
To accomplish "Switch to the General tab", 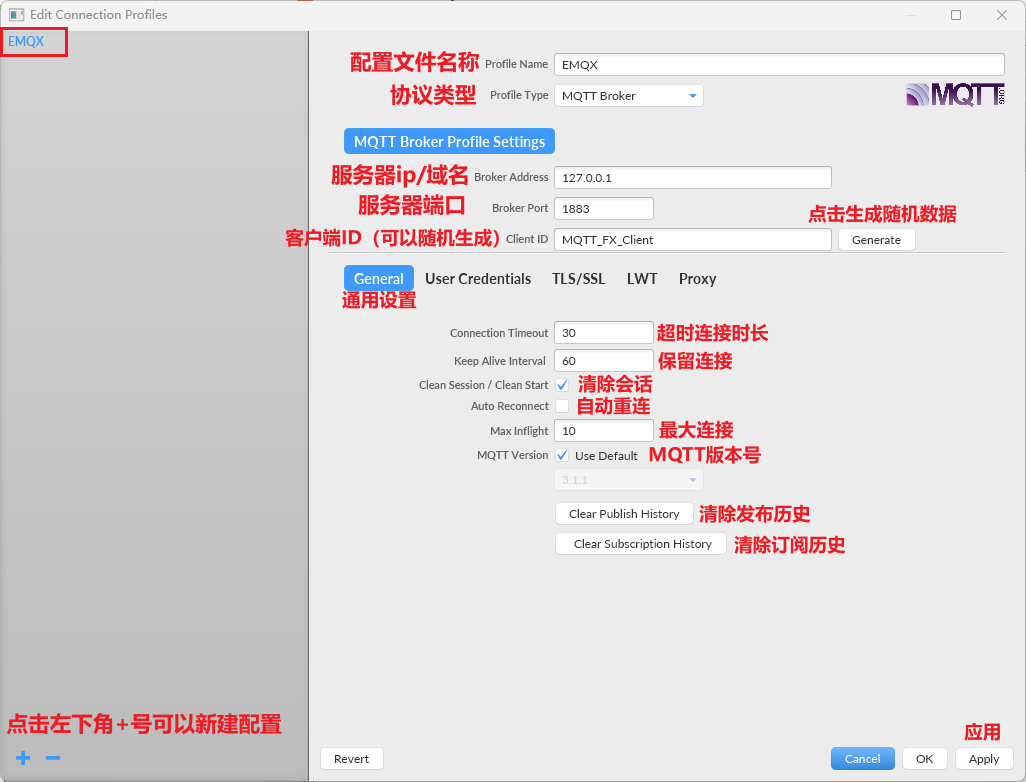I will click(379, 279).
